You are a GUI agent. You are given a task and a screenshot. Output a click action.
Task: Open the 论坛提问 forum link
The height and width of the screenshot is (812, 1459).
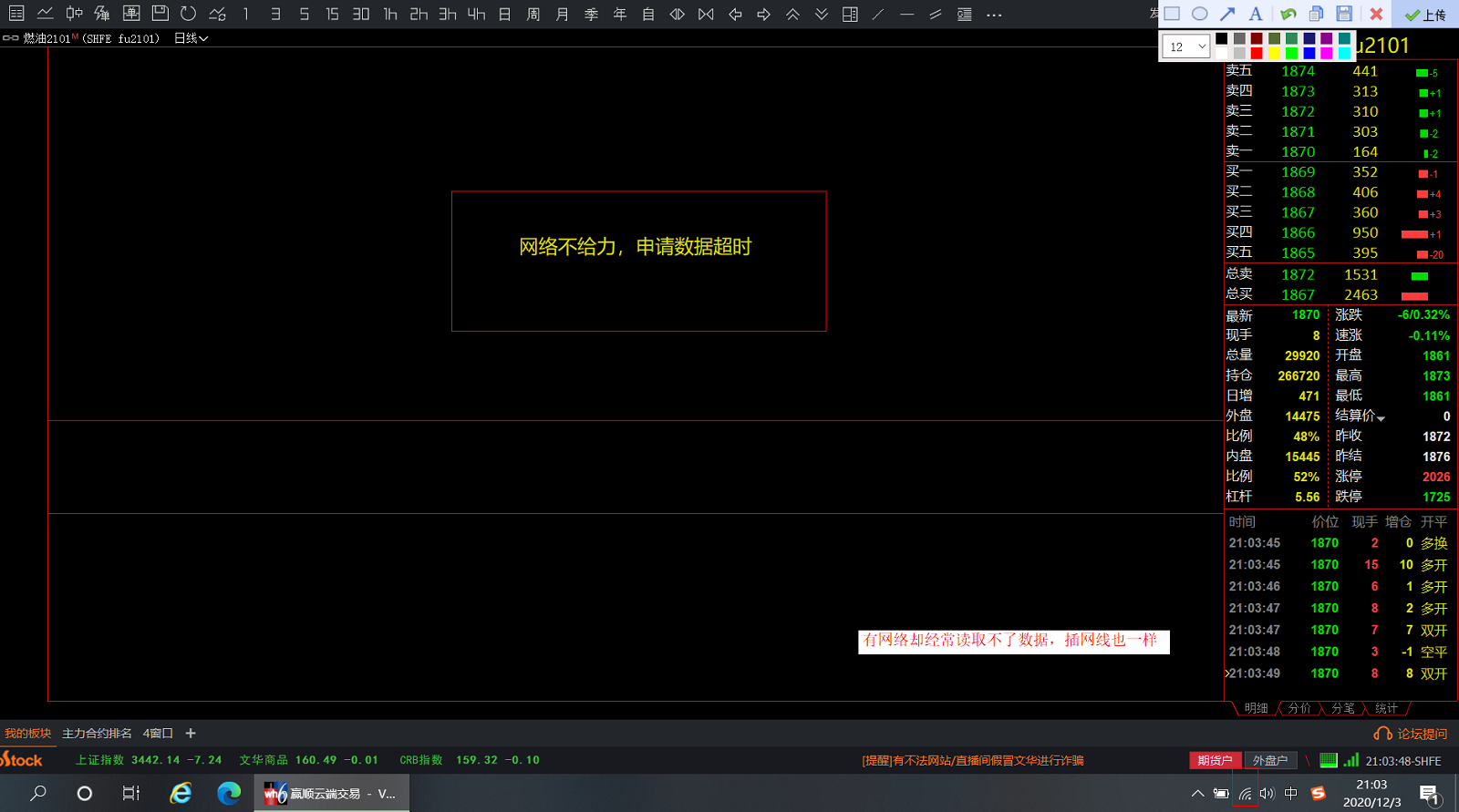pos(1412,734)
